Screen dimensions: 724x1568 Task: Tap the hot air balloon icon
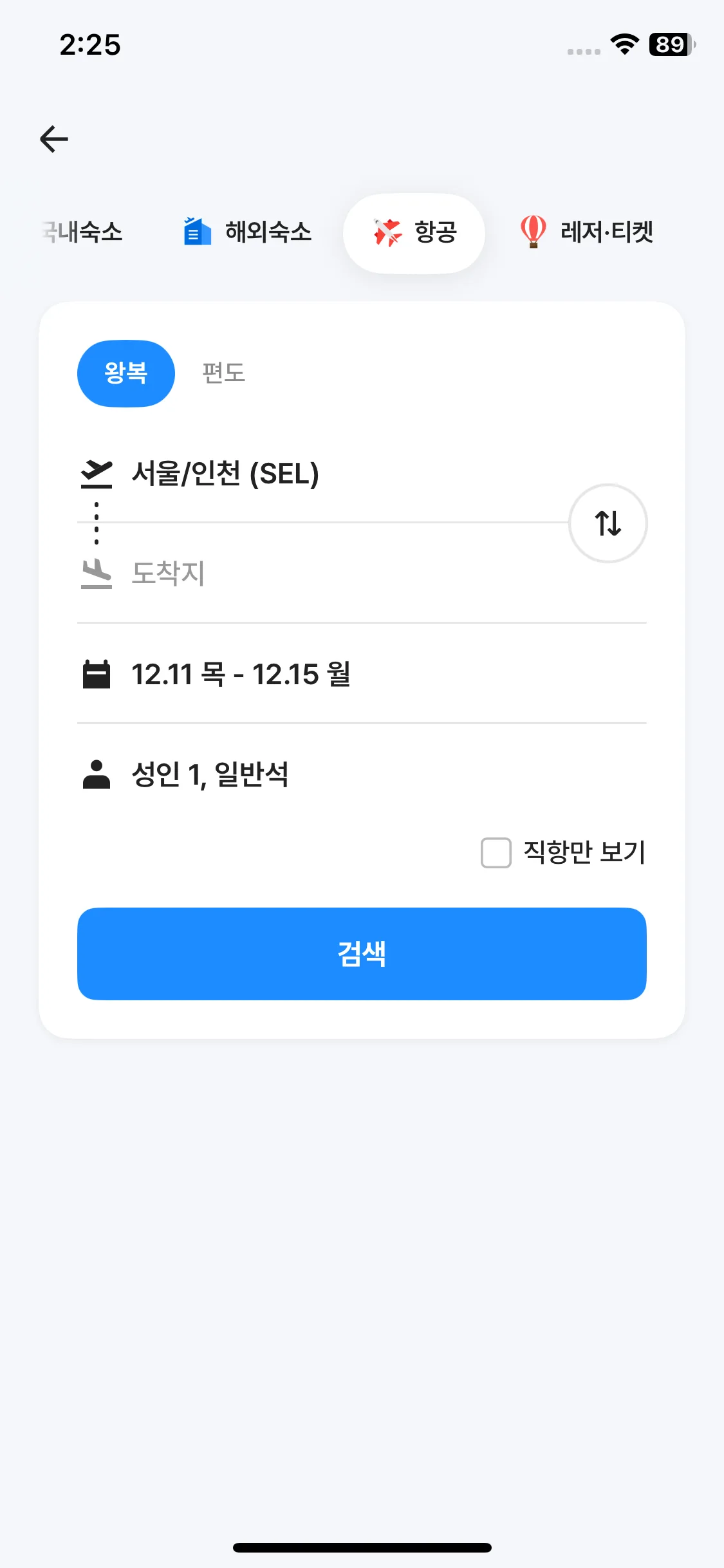533,232
